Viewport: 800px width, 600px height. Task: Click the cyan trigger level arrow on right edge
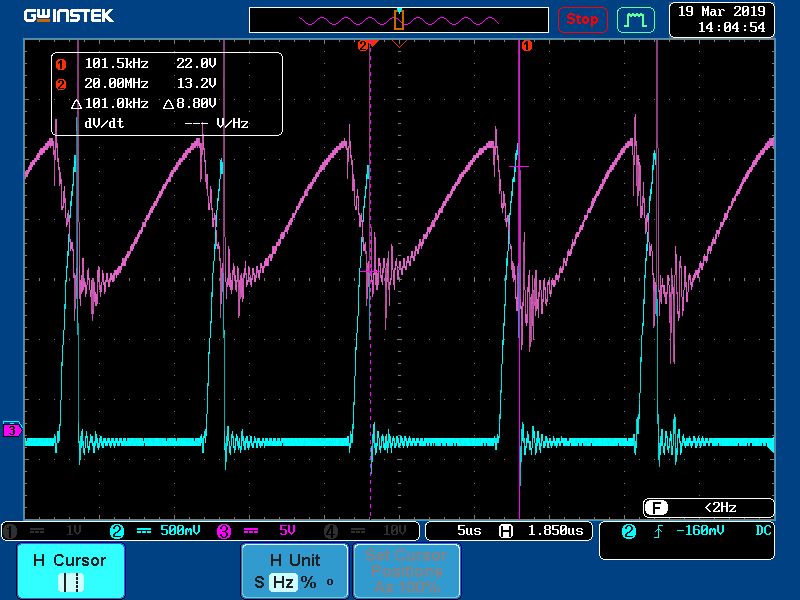click(x=771, y=447)
